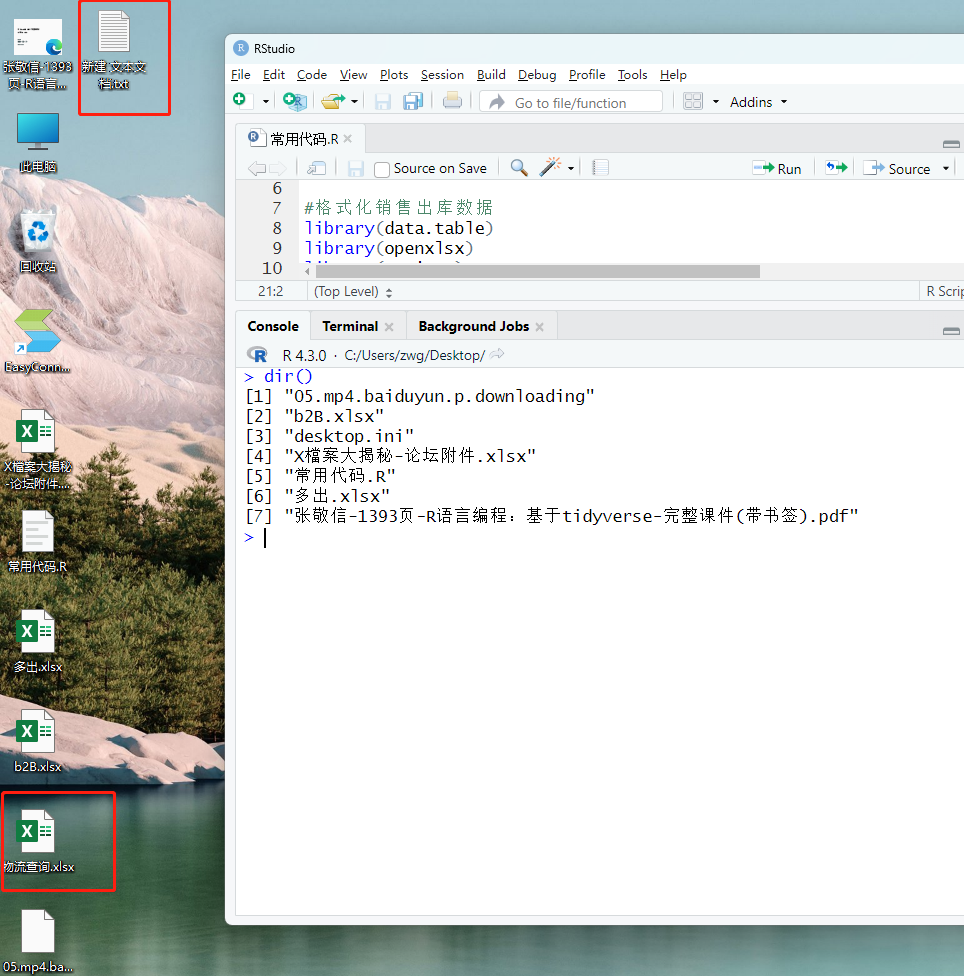Image resolution: width=964 pixels, height=976 pixels.
Task: Open the Profile menu
Action: pyautogui.click(x=587, y=75)
